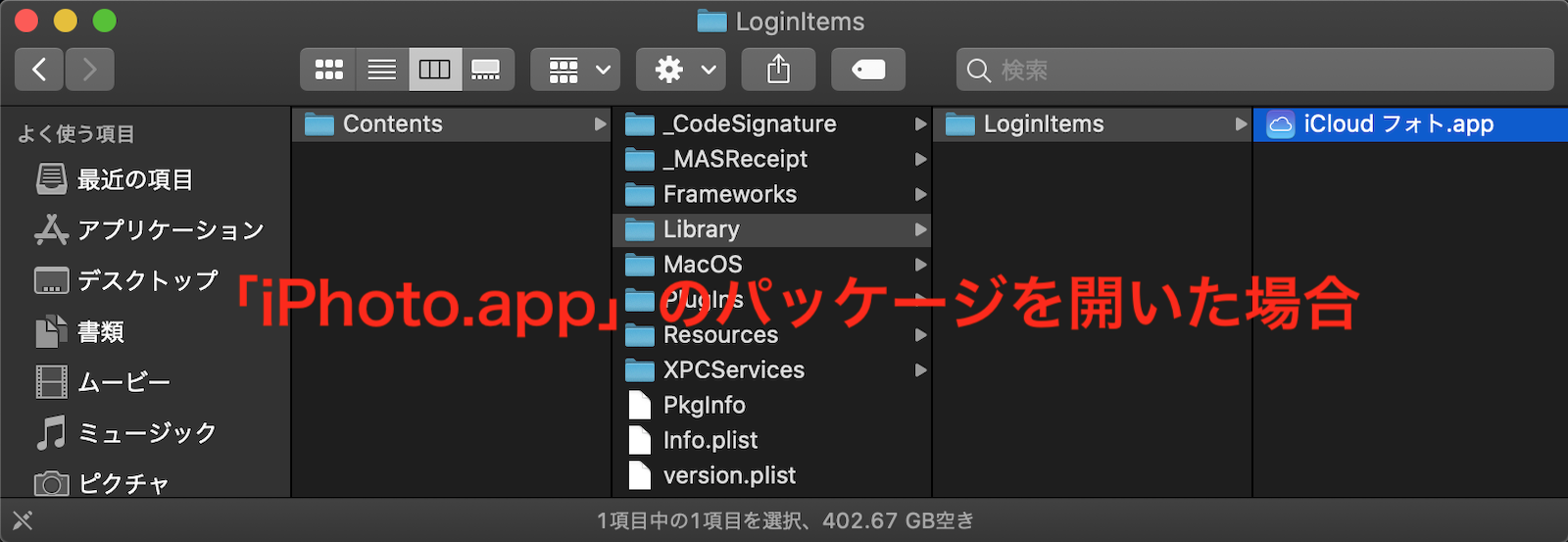Click the _MASReceipt folder icon
Image resolution: width=1568 pixels, height=542 pixels.
[640, 160]
